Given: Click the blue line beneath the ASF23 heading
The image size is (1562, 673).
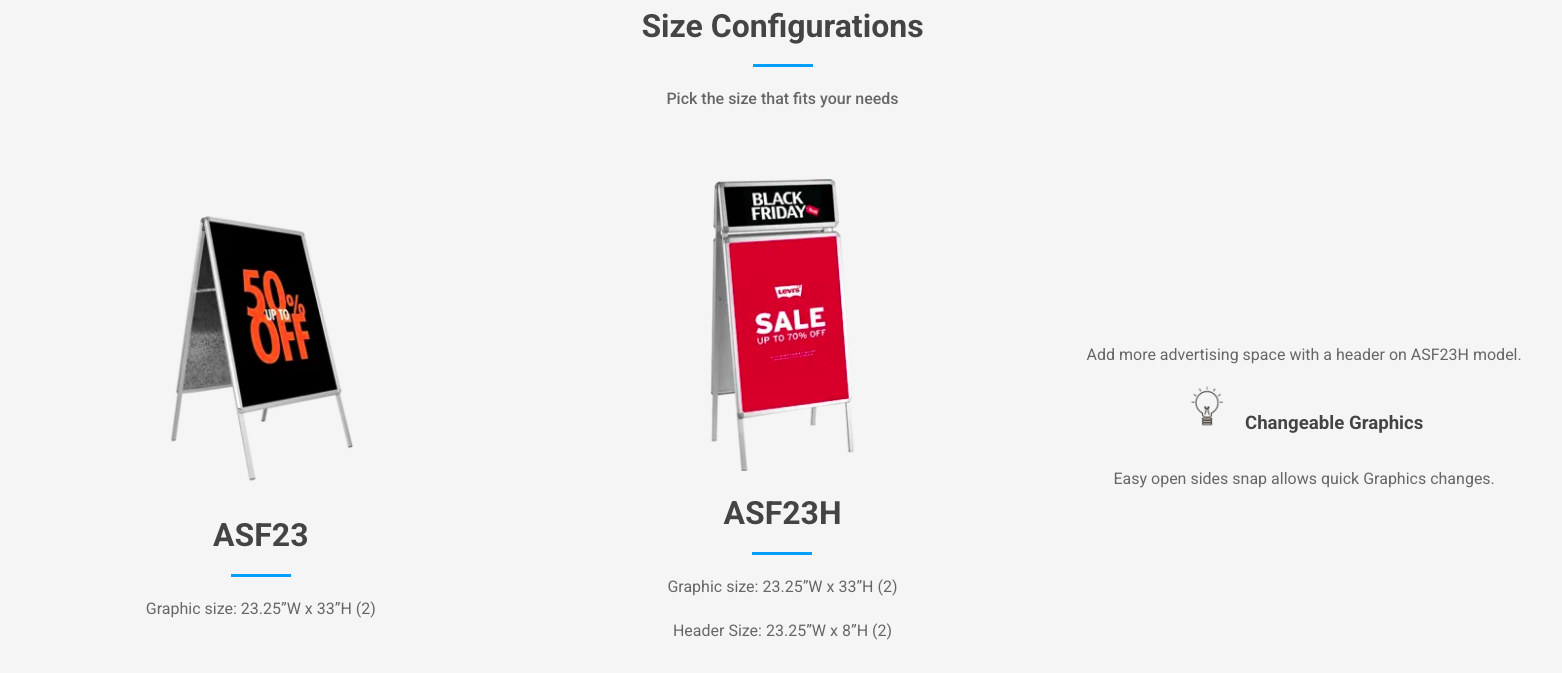Looking at the screenshot, I should point(260,575).
